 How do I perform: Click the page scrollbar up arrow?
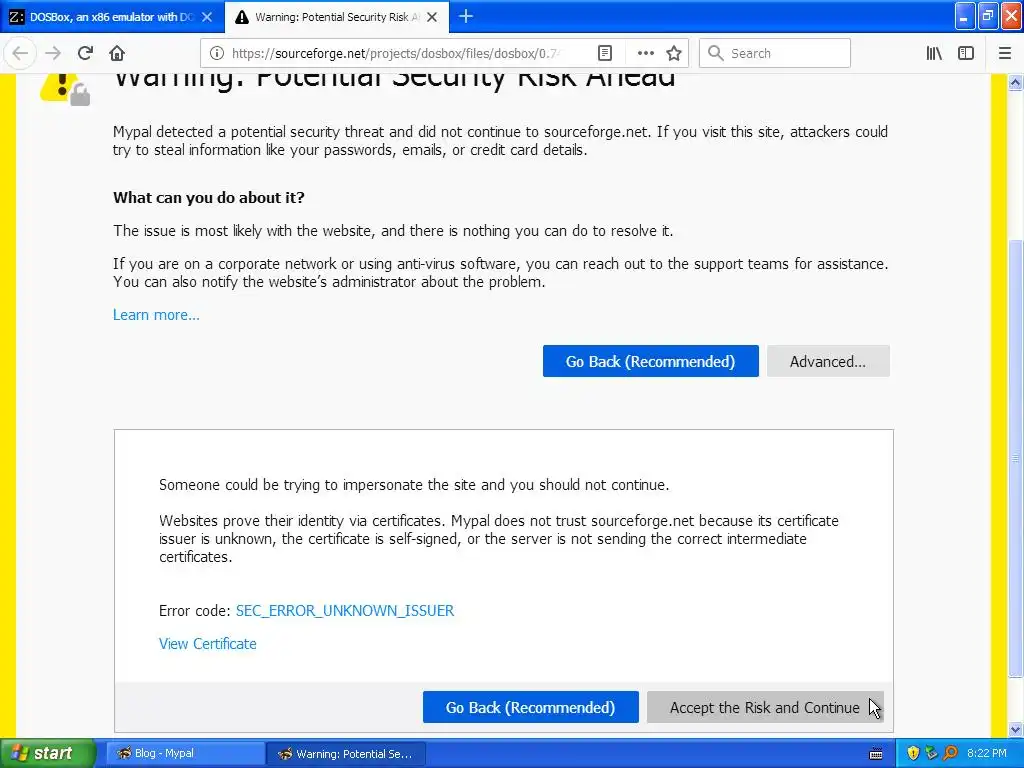pyautogui.click(x=1016, y=82)
